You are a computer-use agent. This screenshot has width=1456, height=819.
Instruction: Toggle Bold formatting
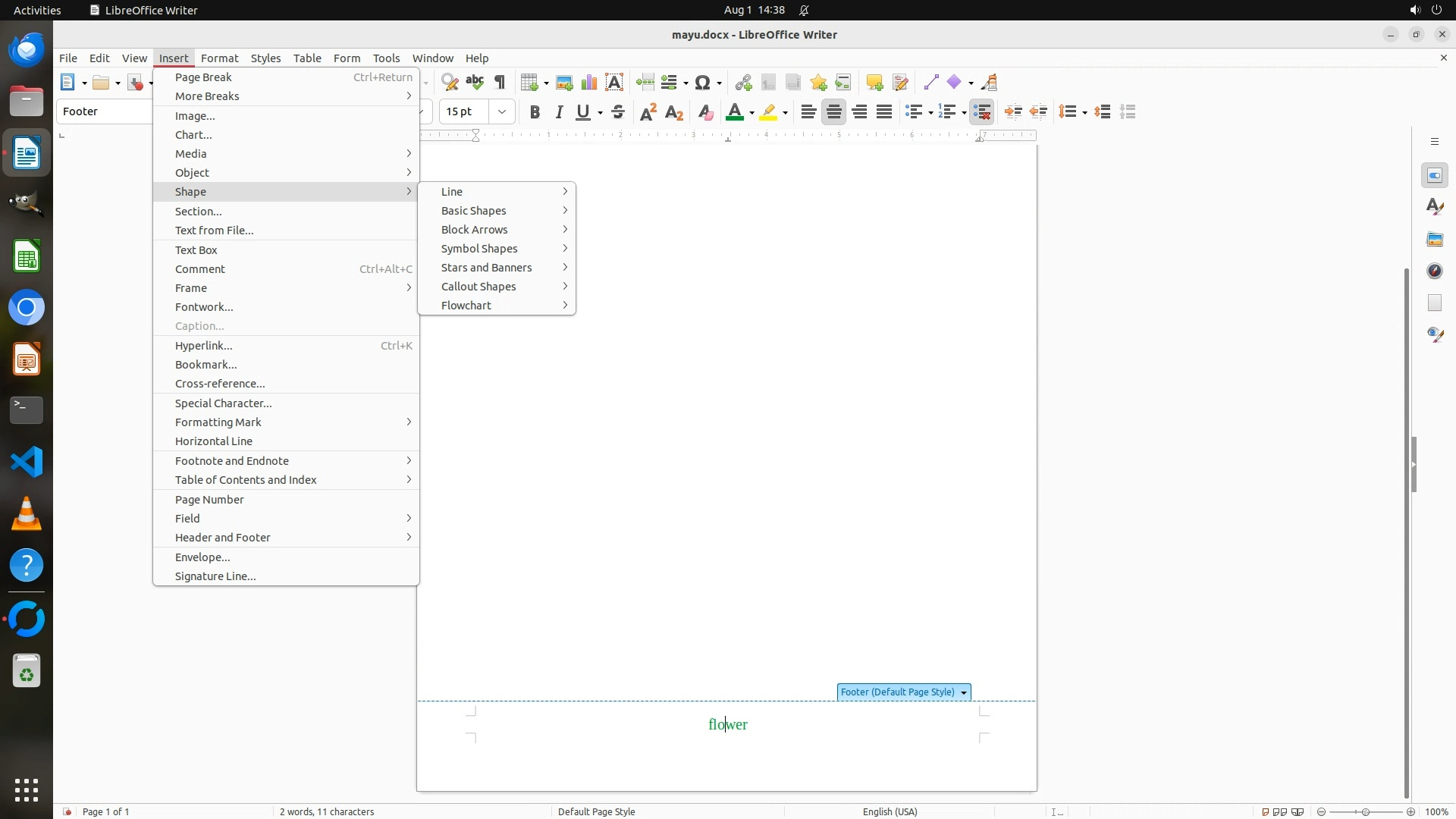(x=535, y=112)
